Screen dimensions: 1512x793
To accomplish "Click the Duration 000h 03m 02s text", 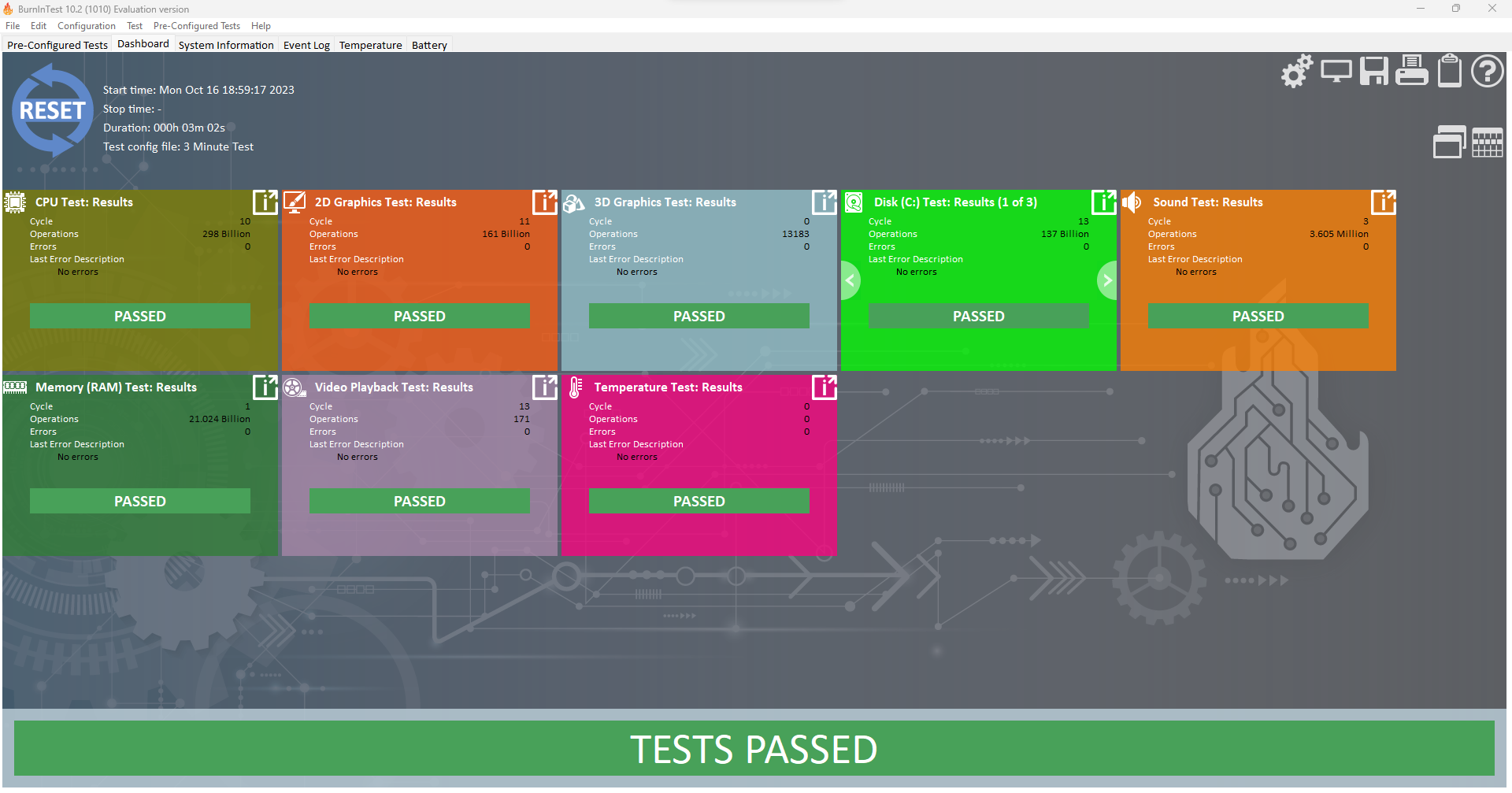I will 164,128.
